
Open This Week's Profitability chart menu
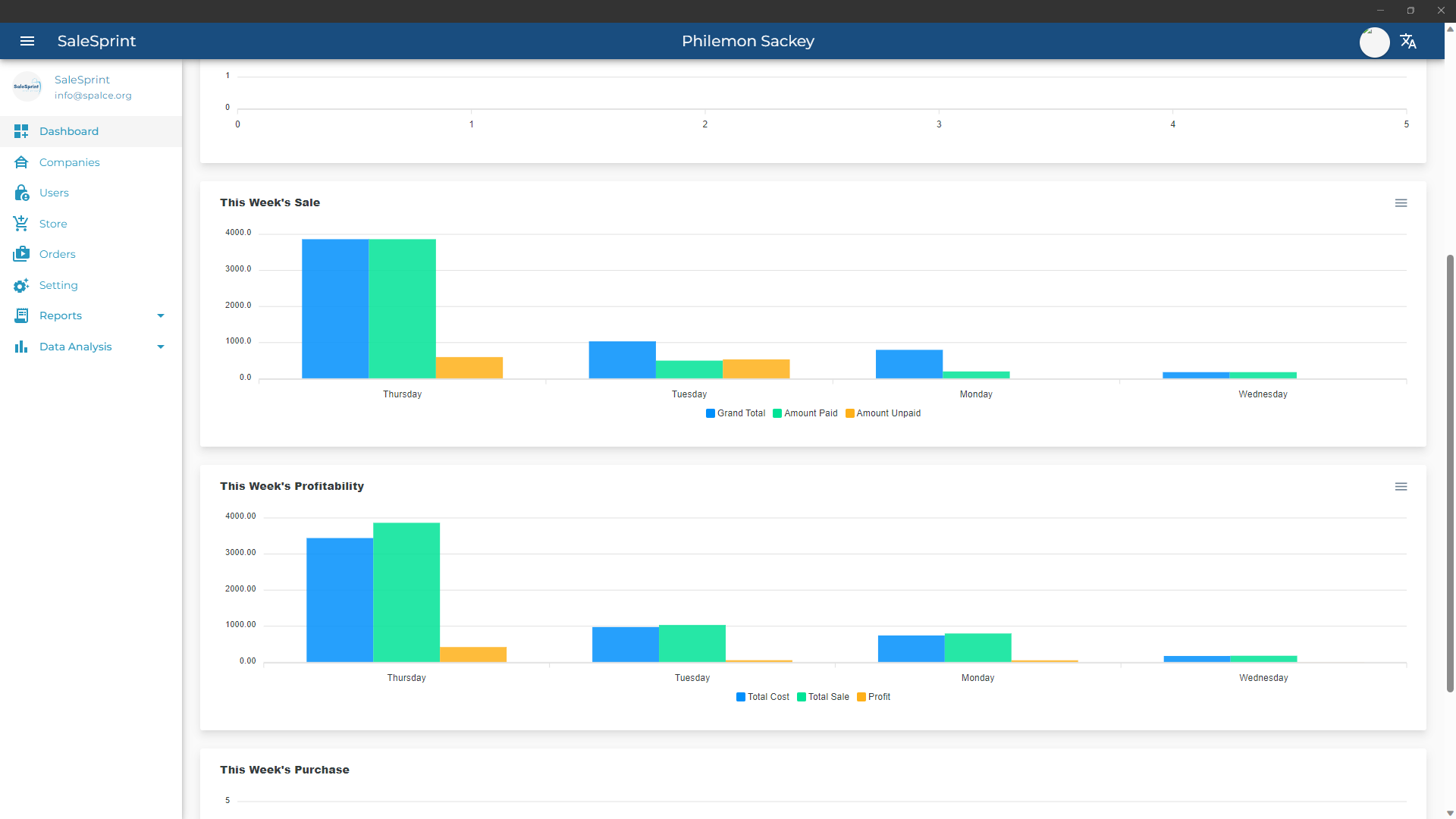[1401, 487]
